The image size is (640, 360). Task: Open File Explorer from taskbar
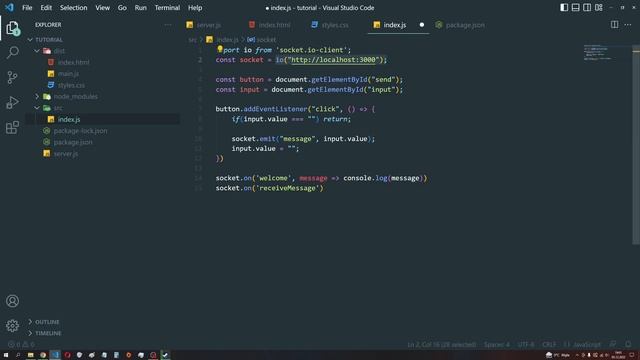click(x=30, y=355)
